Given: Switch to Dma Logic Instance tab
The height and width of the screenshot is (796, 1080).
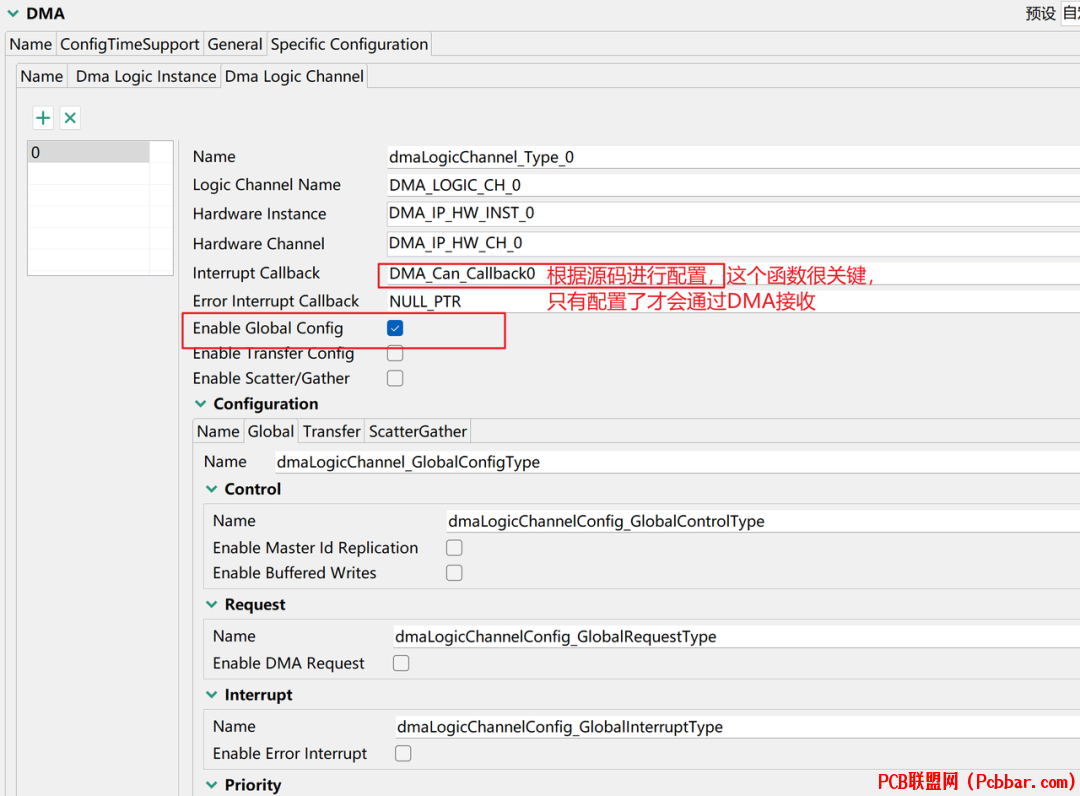Looking at the screenshot, I should tap(146, 76).
